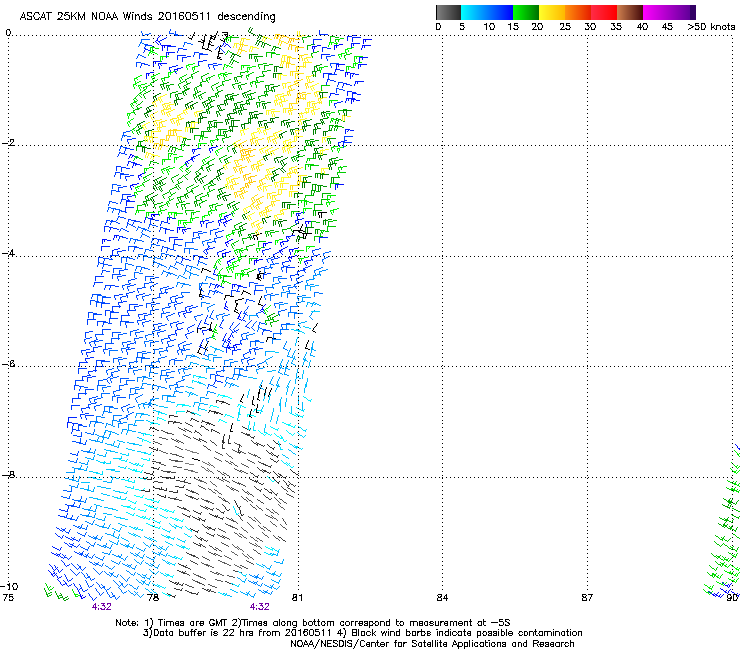Click the magenta 40-45 knots legend color
This screenshot has height=650, width=740.
656,12
